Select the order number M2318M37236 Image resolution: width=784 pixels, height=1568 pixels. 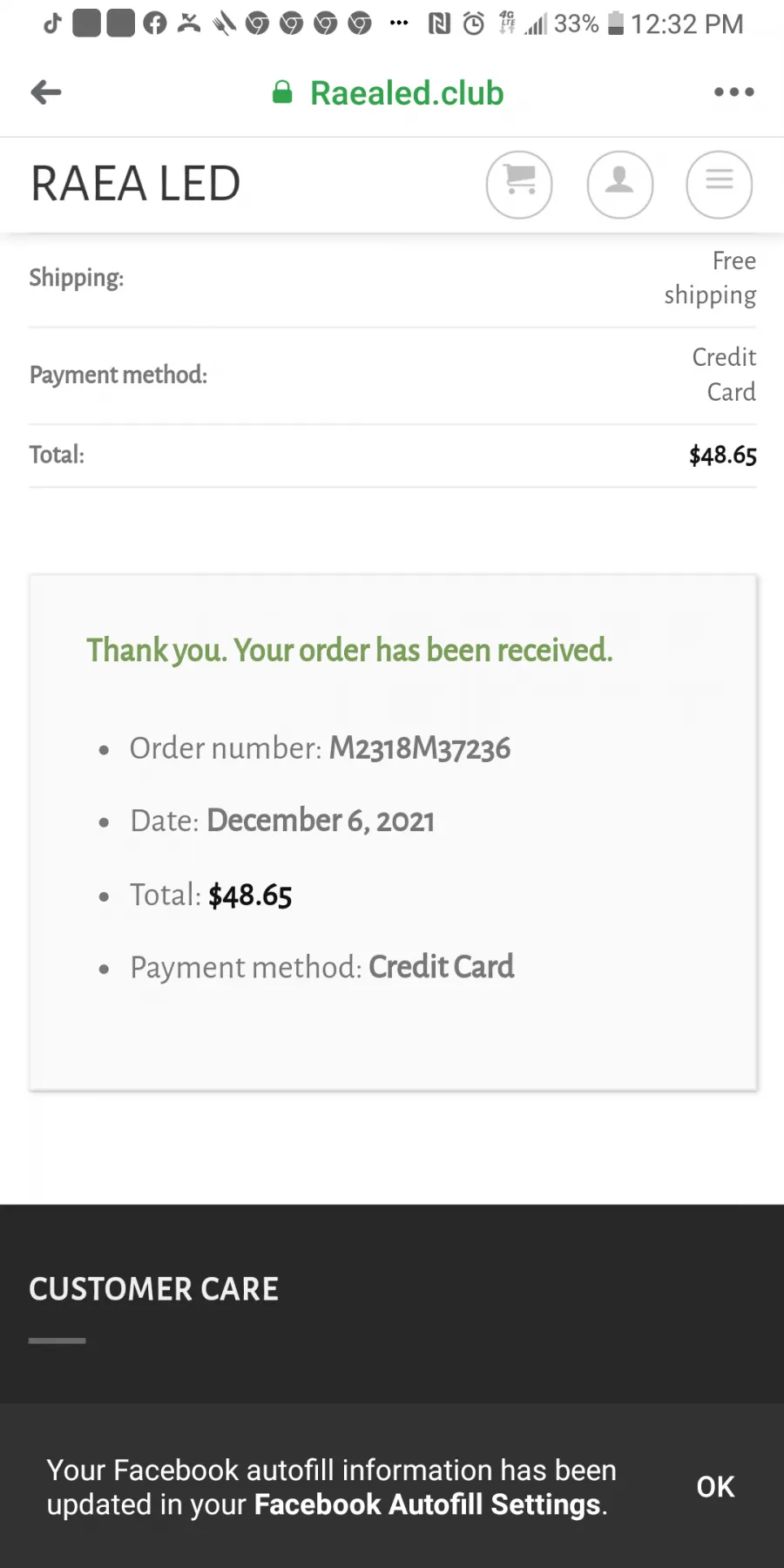pyautogui.click(x=420, y=748)
